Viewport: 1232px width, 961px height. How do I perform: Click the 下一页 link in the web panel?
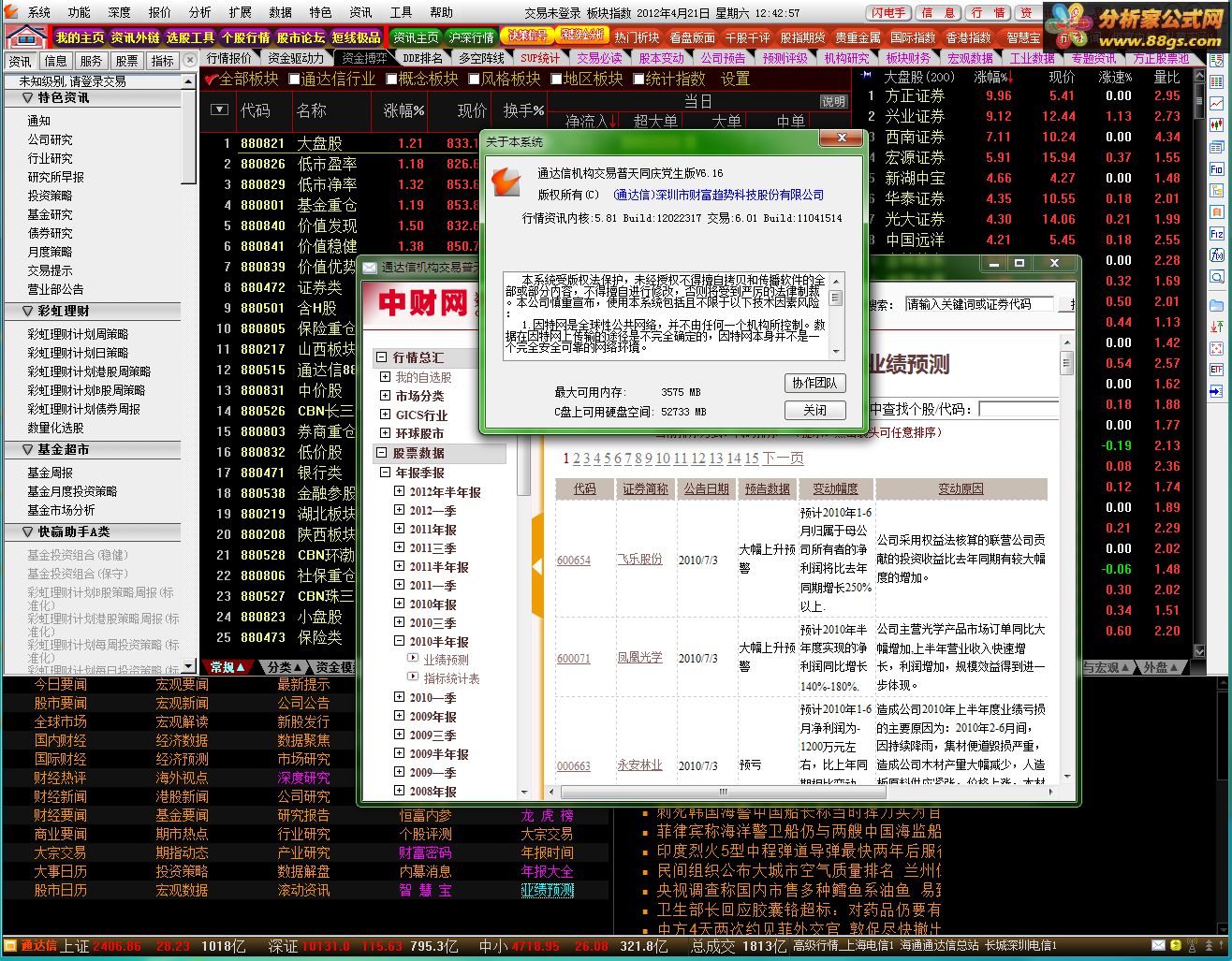pos(783,458)
